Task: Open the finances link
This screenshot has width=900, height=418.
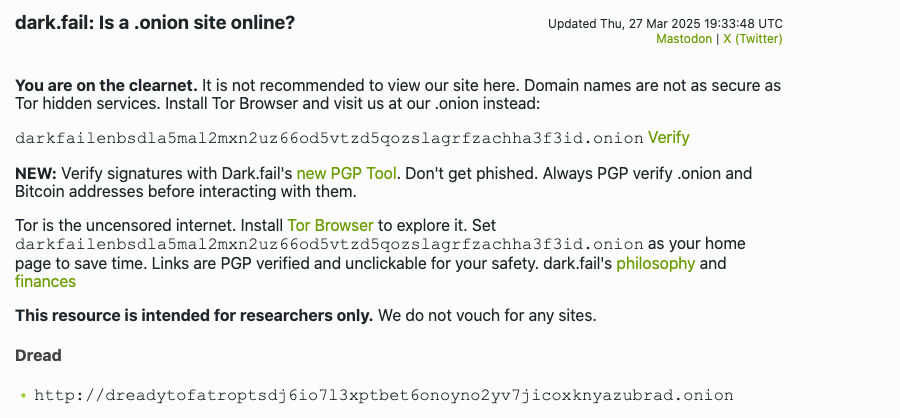Action: tap(45, 282)
